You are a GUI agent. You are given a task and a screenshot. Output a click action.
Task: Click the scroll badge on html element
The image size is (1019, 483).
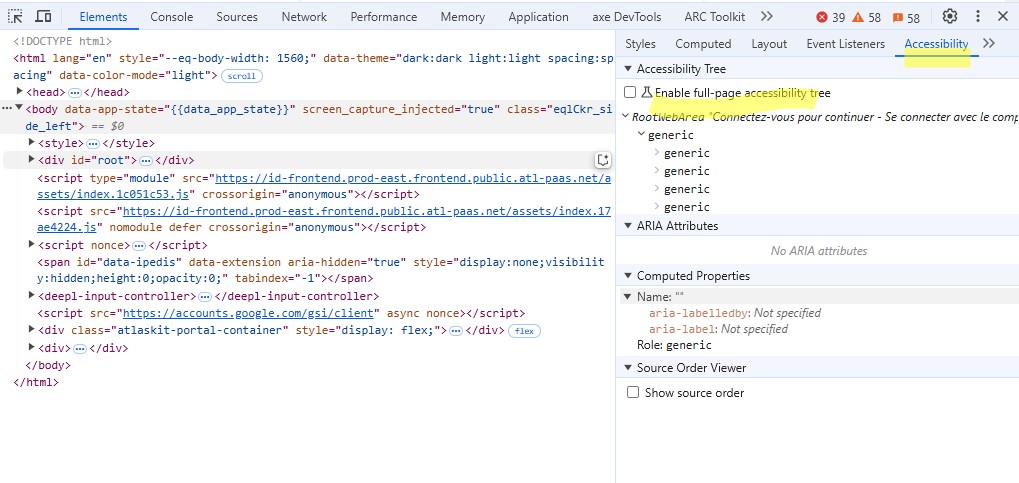coord(241,76)
